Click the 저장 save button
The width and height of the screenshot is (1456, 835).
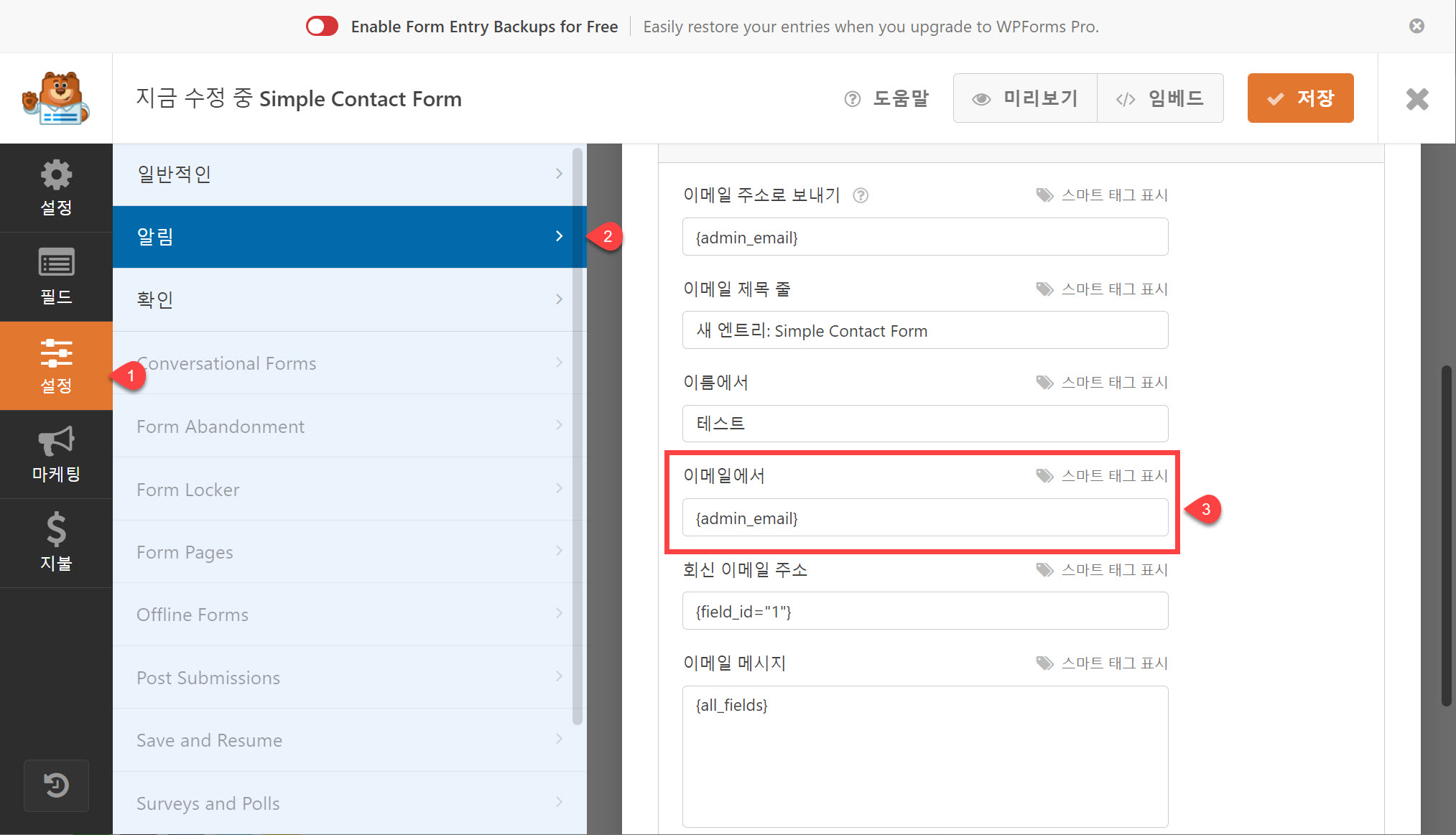(x=1300, y=98)
